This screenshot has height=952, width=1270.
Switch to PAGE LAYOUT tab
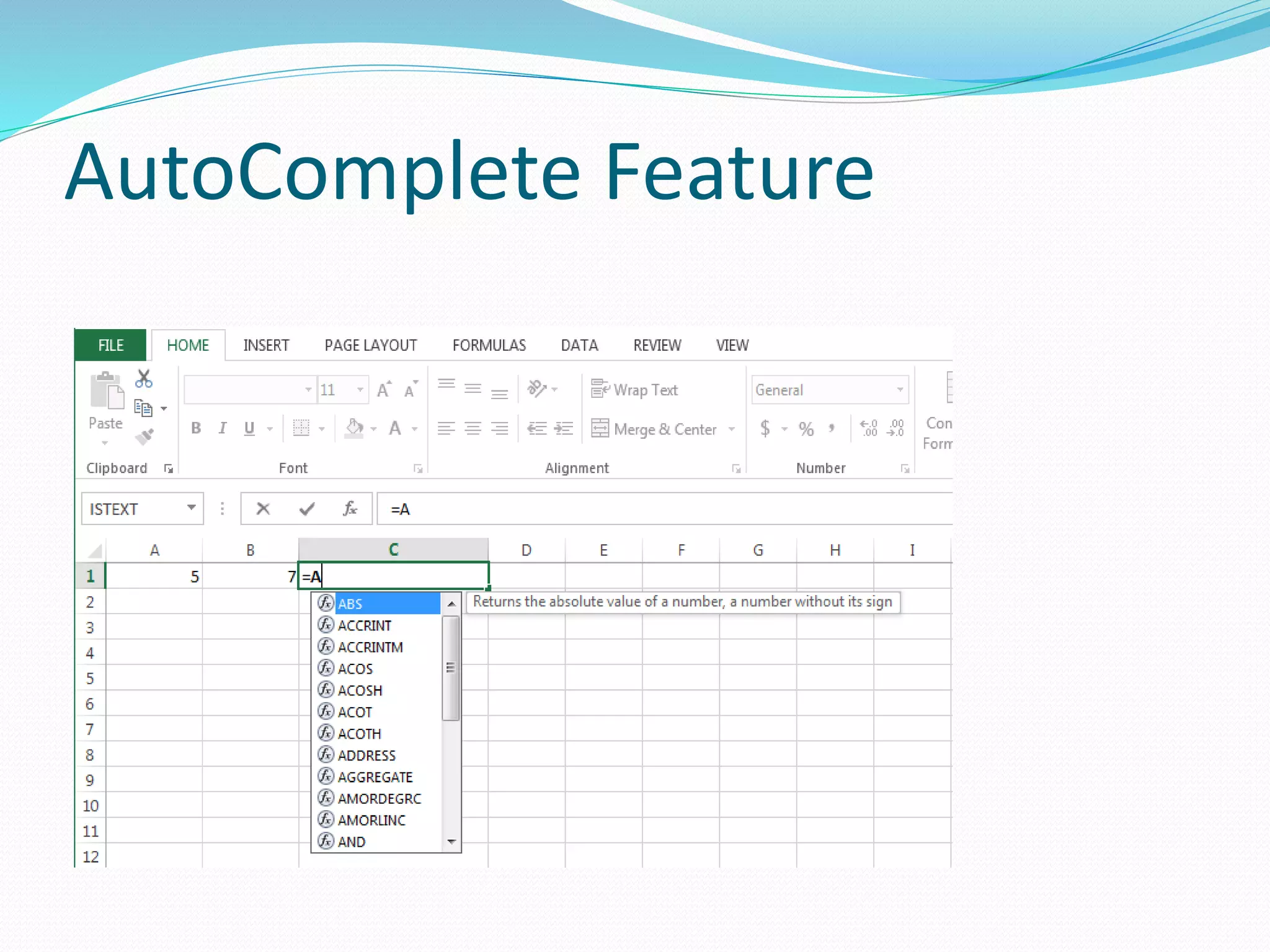(x=371, y=345)
